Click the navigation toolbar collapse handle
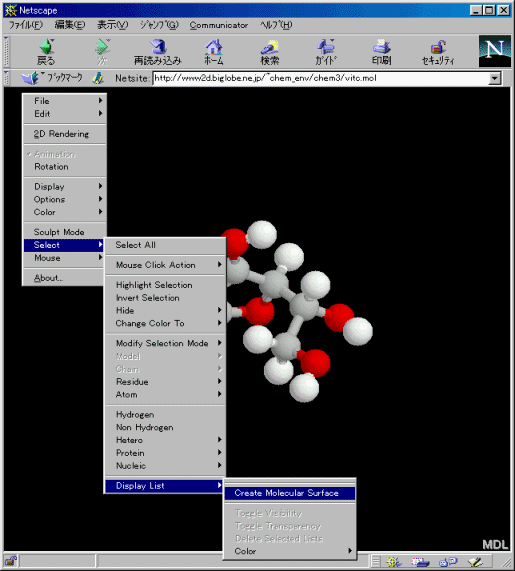The image size is (515, 571). click(6, 51)
